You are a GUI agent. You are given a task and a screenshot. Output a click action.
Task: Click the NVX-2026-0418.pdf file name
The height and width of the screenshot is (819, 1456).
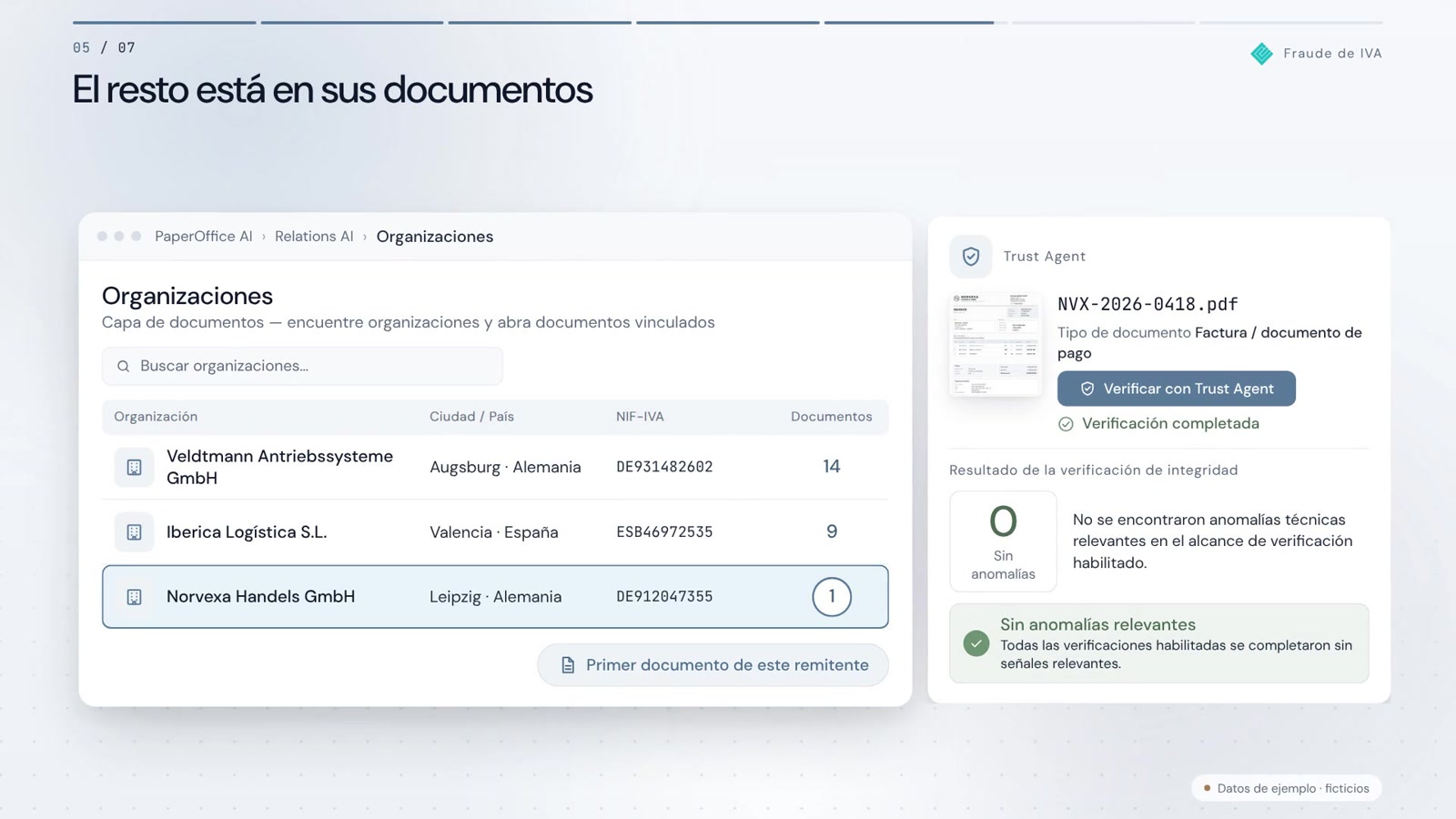(1148, 304)
